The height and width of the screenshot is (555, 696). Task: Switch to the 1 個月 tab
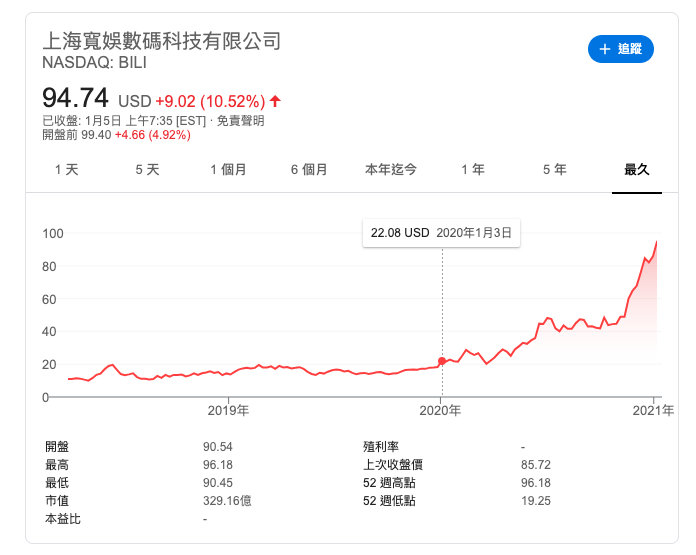(x=228, y=170)
